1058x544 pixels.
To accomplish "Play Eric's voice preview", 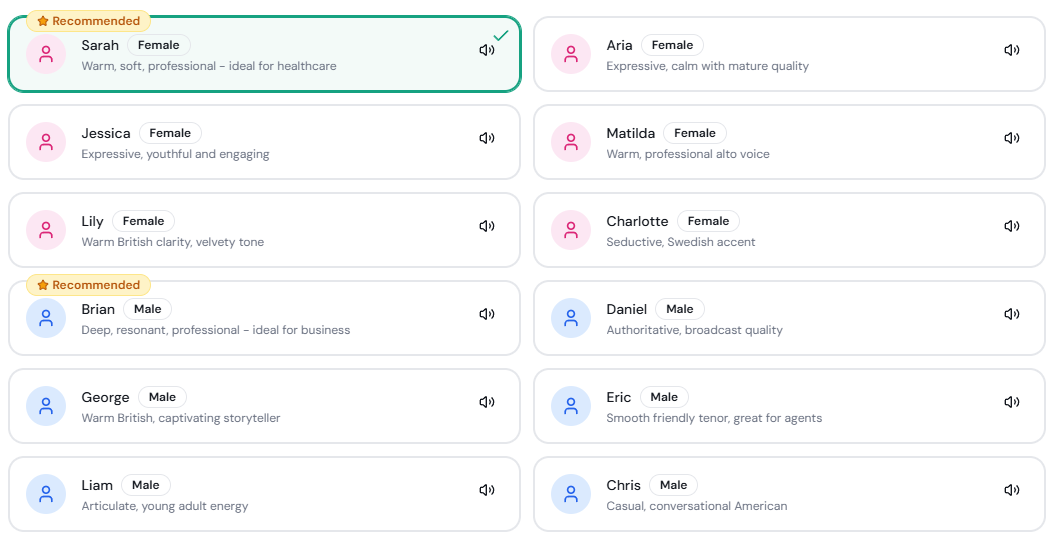I will 1011,402.
